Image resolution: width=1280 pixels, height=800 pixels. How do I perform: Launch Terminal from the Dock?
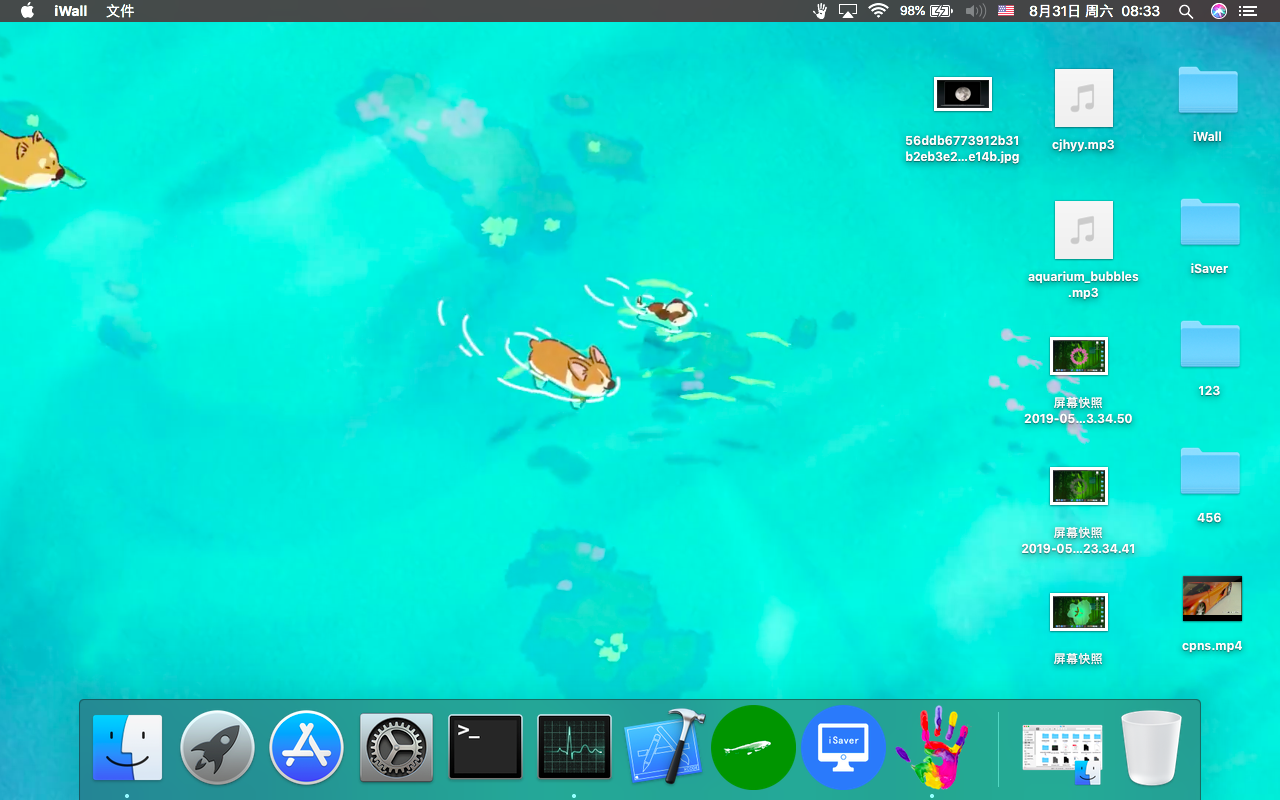point(485,747)
